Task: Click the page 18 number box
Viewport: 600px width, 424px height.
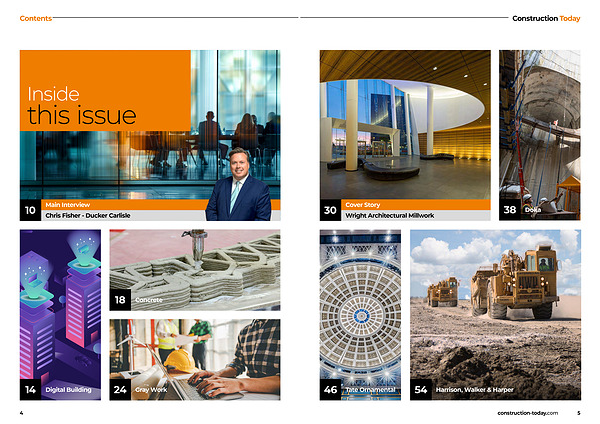Action: tap(120, 300)
